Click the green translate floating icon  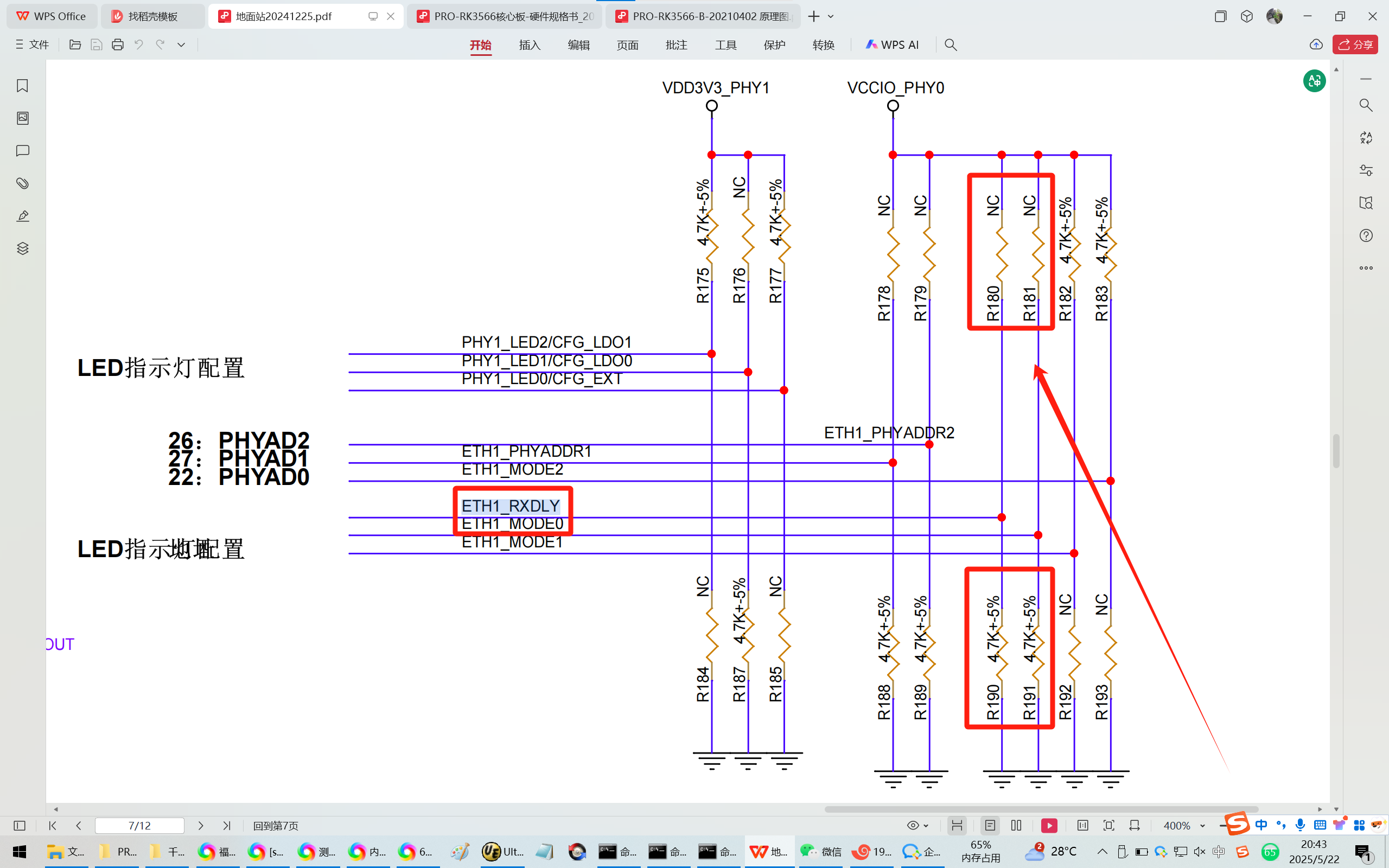click(1314, 80)
